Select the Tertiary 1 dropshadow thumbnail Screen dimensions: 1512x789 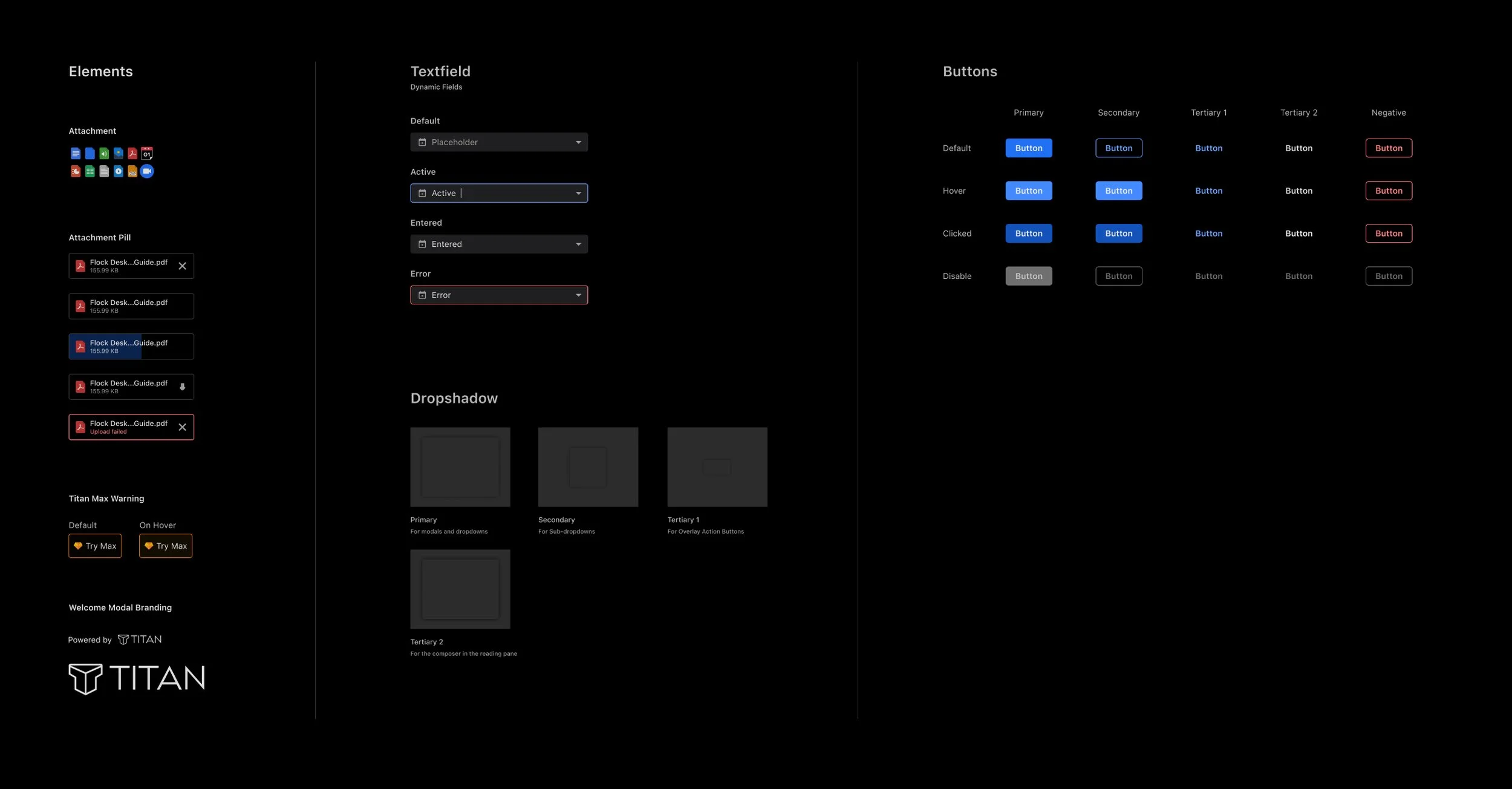pyautogui.click(x=717, y=467)
